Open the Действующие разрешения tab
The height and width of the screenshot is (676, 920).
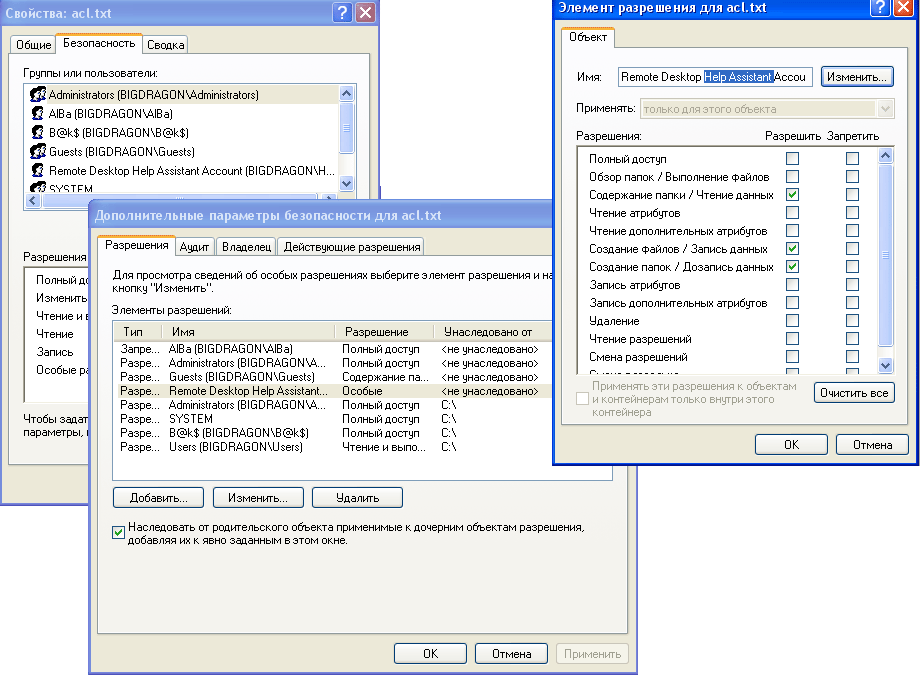[350, 247]
